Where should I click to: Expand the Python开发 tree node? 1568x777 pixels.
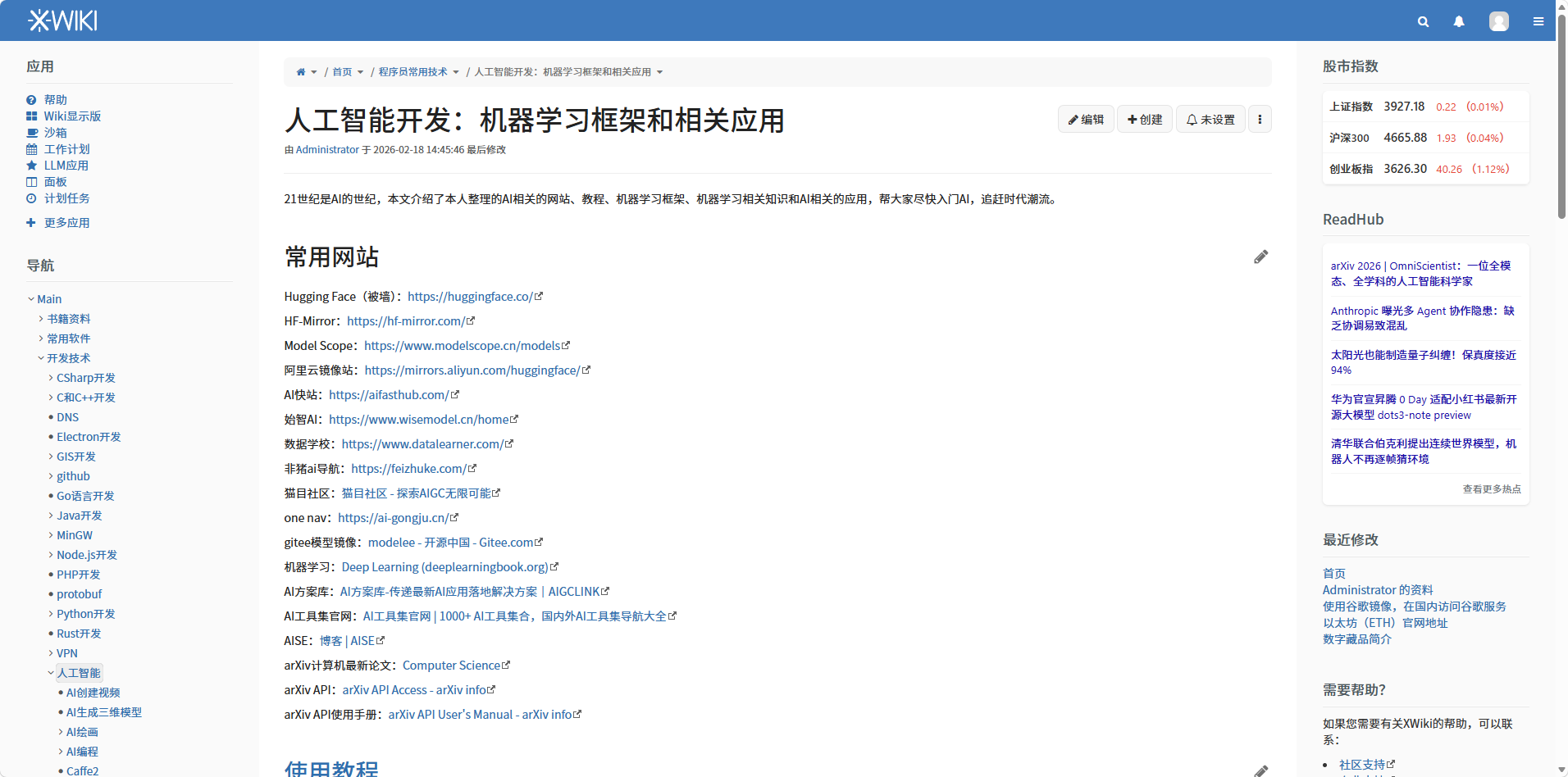tap(51, 614)
